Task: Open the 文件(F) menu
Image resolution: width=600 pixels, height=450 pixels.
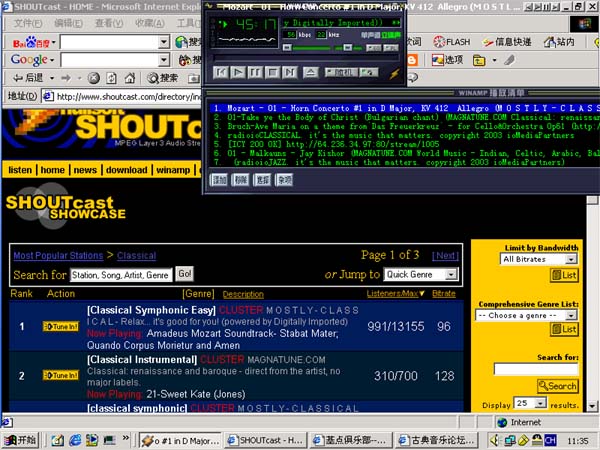Action: point(28,24)
